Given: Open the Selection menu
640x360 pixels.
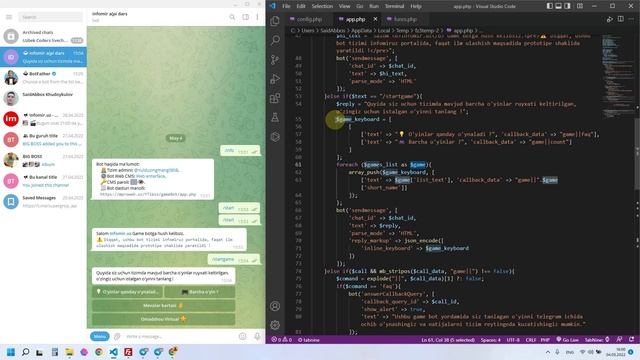Looking at the screenshot, I should click(322, 6).
